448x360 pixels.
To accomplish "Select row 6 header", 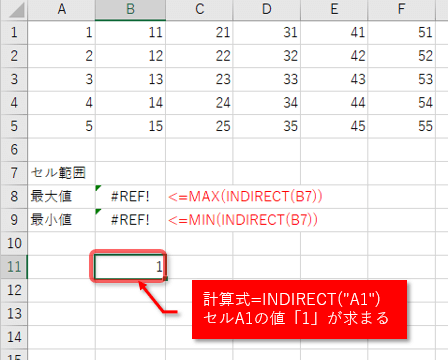I will click(14, 149).
